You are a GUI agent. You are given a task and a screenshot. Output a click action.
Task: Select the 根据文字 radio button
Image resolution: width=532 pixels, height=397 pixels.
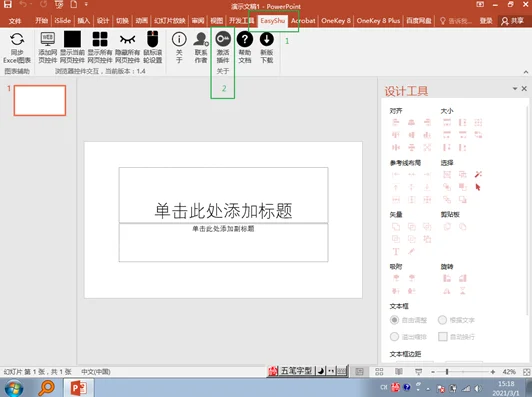tap(442, 320)
